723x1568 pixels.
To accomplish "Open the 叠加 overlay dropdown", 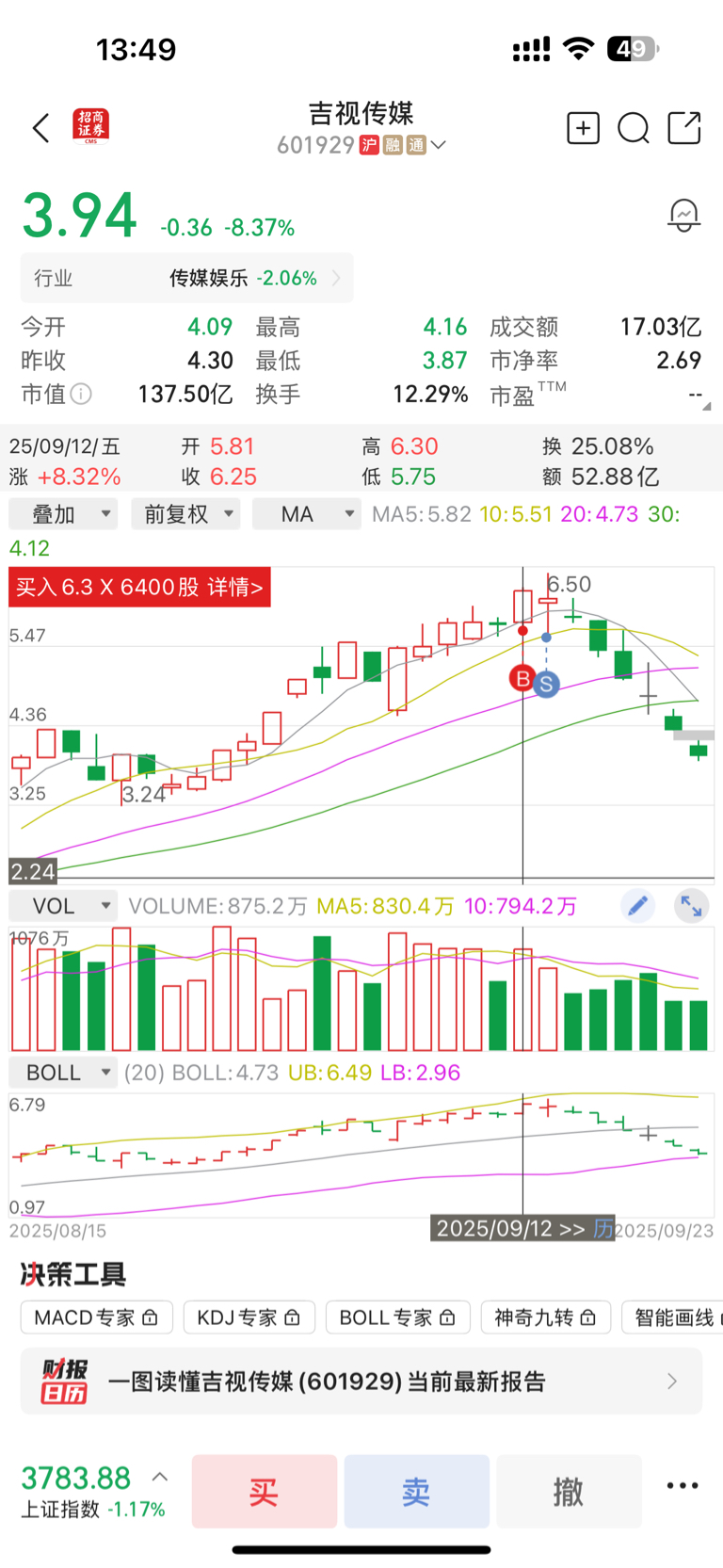I will pyautogui.click(x=64, y=514).
